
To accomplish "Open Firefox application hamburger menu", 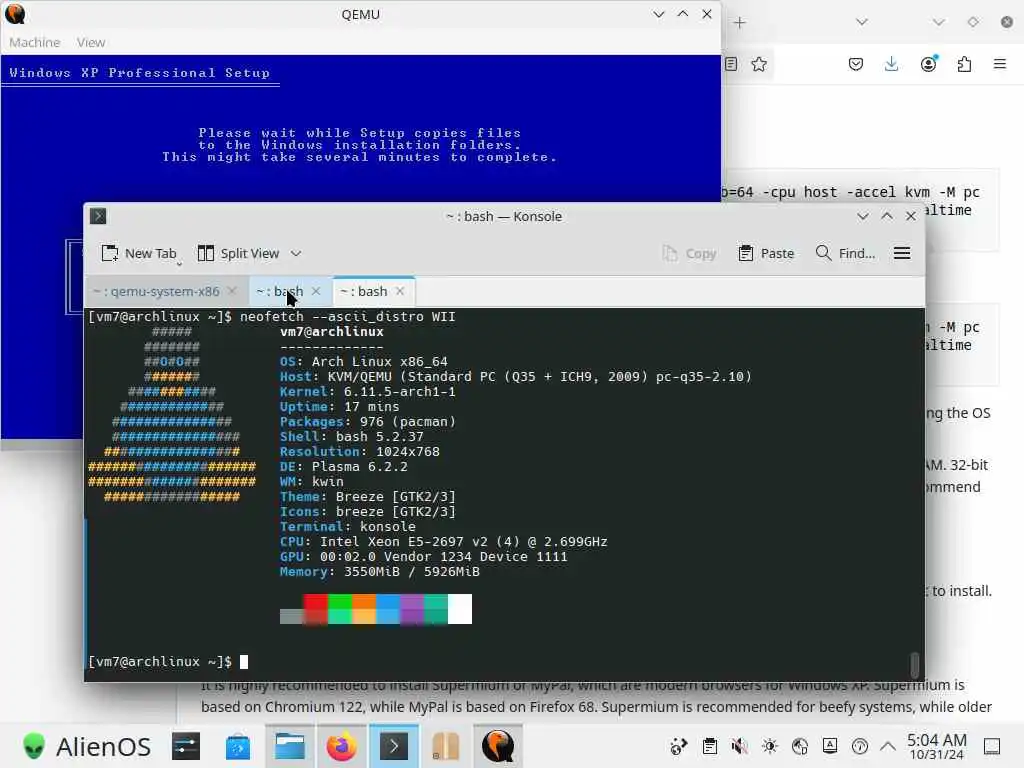I will pos(1000,64).
